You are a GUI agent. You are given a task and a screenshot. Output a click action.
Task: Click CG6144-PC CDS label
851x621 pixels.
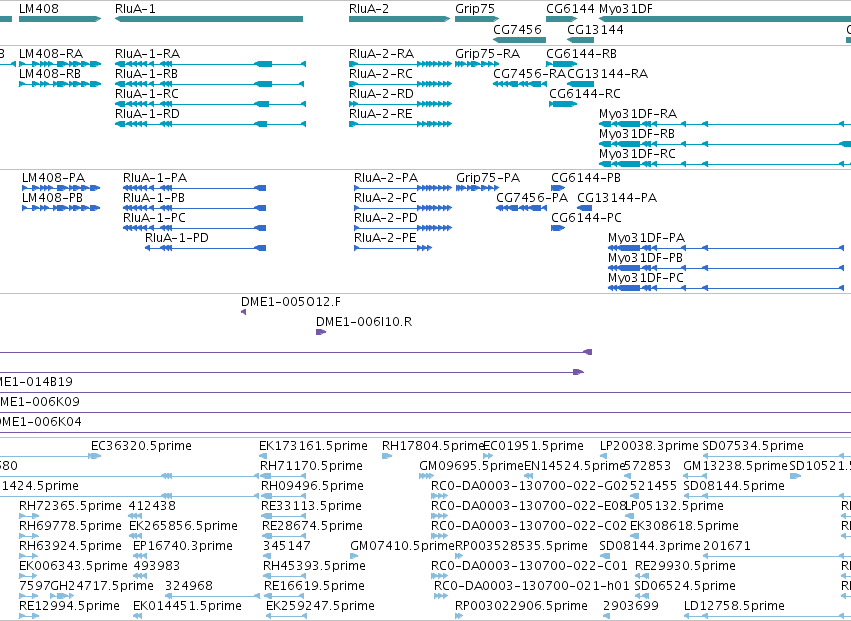586,218
